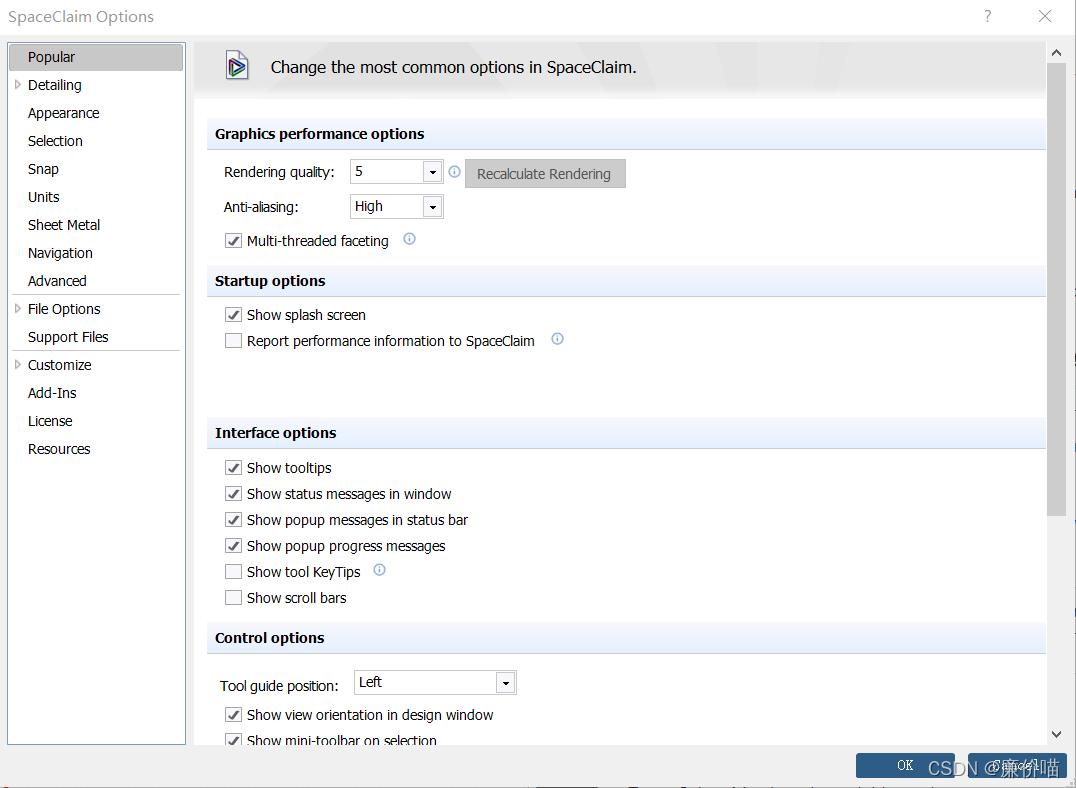1076x788 pixels.
Task: Toggle Multi-threaded faceting checkbox
Action: (233, 241)
